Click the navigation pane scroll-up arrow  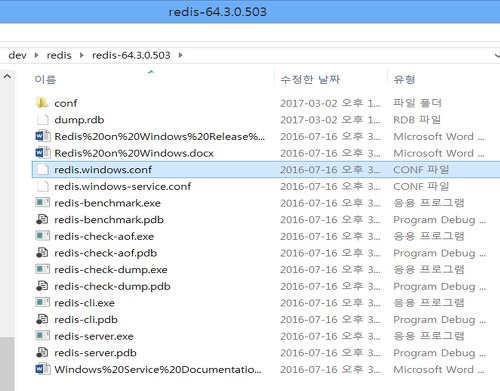[x=7, y=76]
